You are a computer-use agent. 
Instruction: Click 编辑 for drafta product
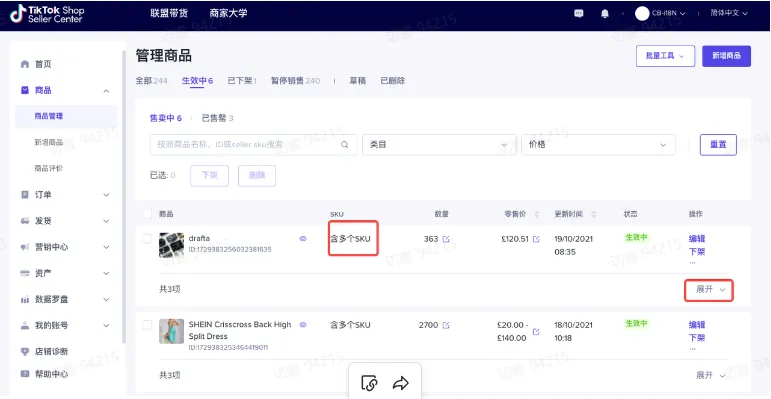point(697,239)
